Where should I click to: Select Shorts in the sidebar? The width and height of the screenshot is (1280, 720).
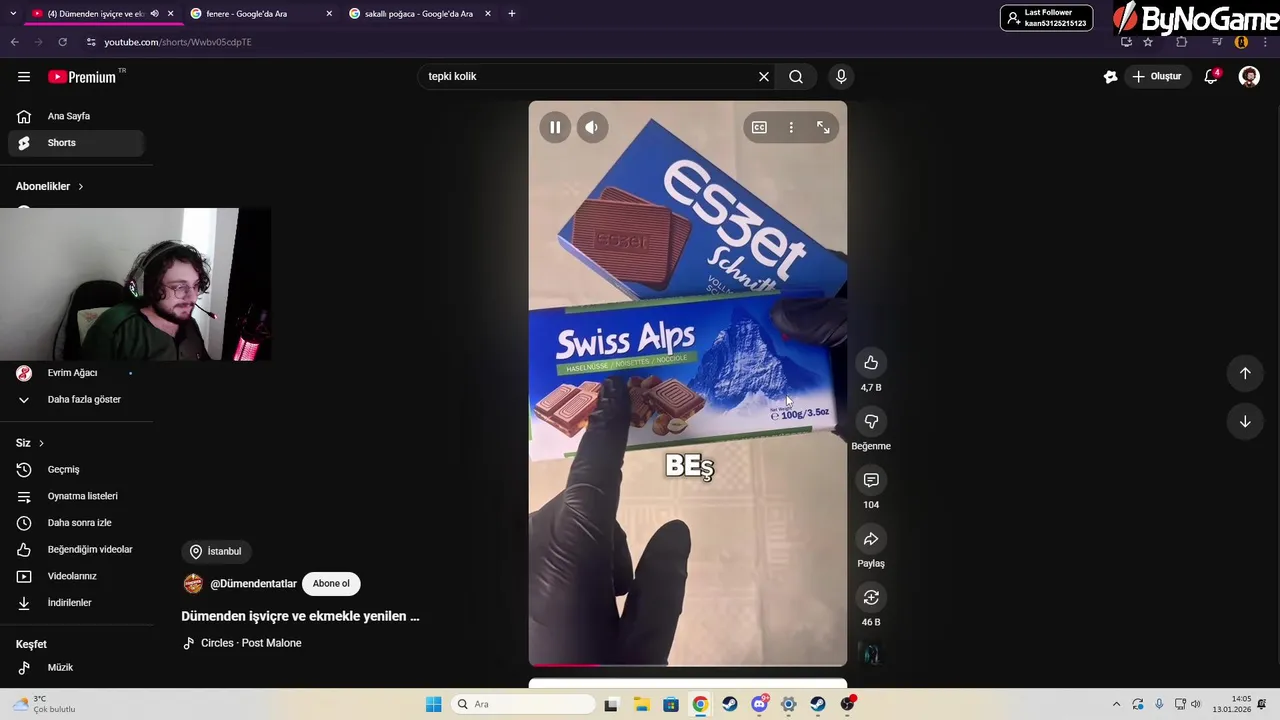76,143
